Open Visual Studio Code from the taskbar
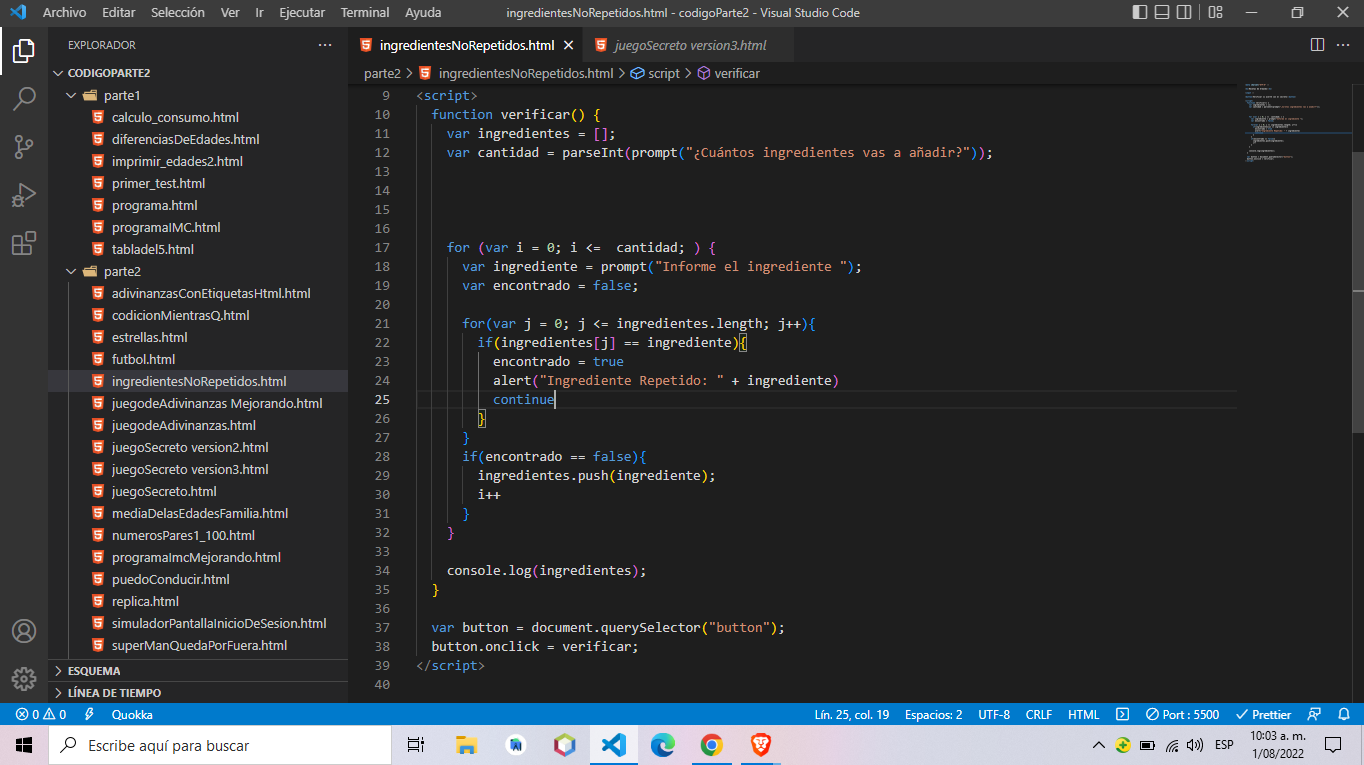The width and height of the screenshot is (1364, 765). (x=614, y=745)
